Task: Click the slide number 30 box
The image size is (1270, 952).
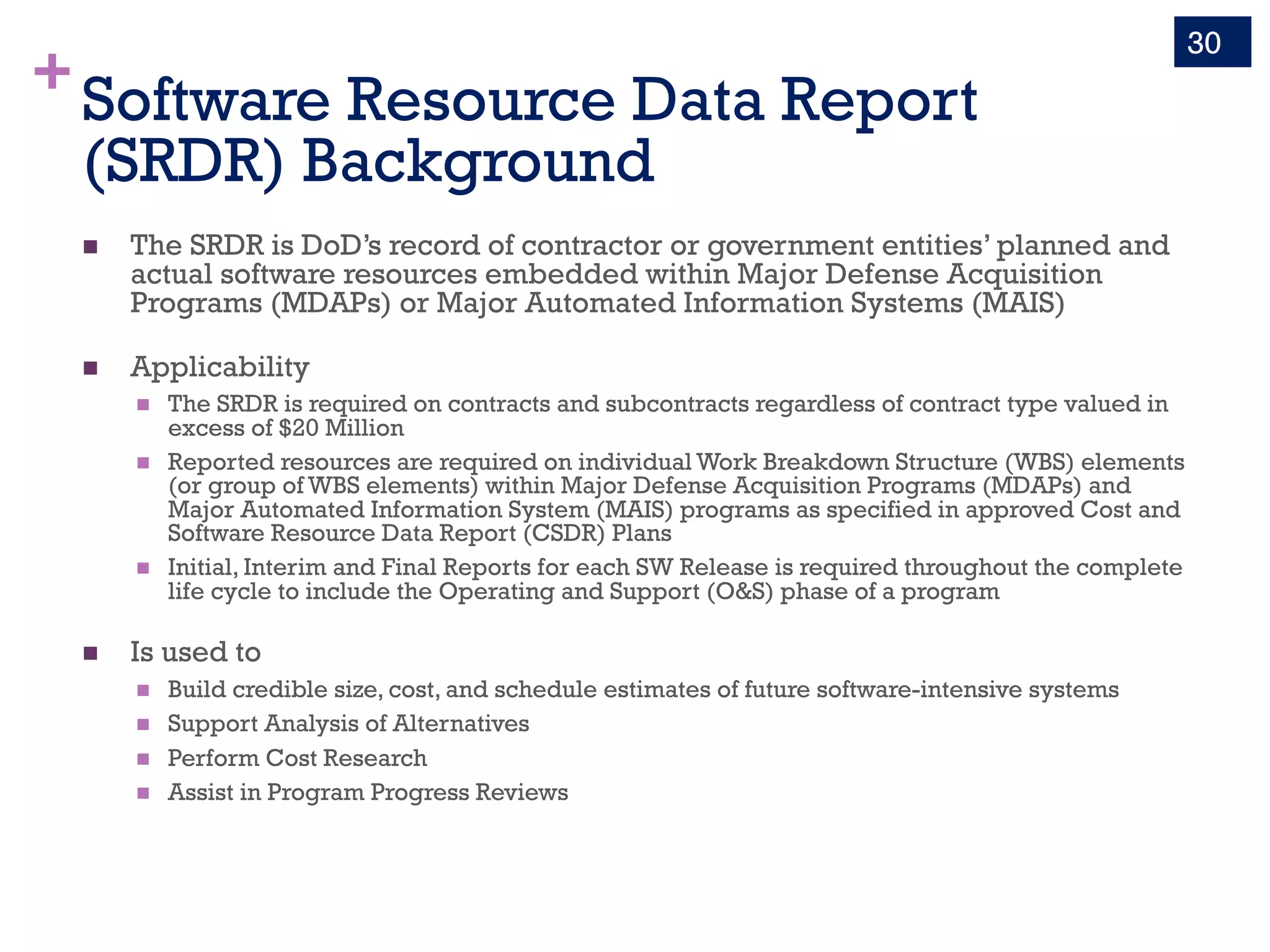Action: (x=1212, y=42)
